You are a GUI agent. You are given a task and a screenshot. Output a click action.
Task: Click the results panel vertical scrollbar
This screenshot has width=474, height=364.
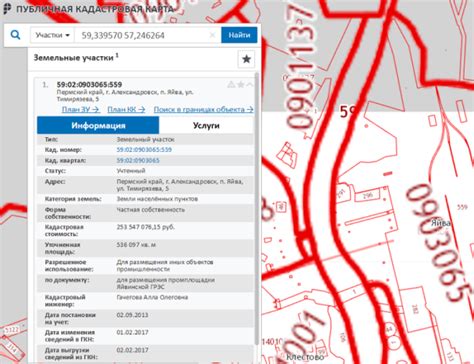(x=257, y=208)
